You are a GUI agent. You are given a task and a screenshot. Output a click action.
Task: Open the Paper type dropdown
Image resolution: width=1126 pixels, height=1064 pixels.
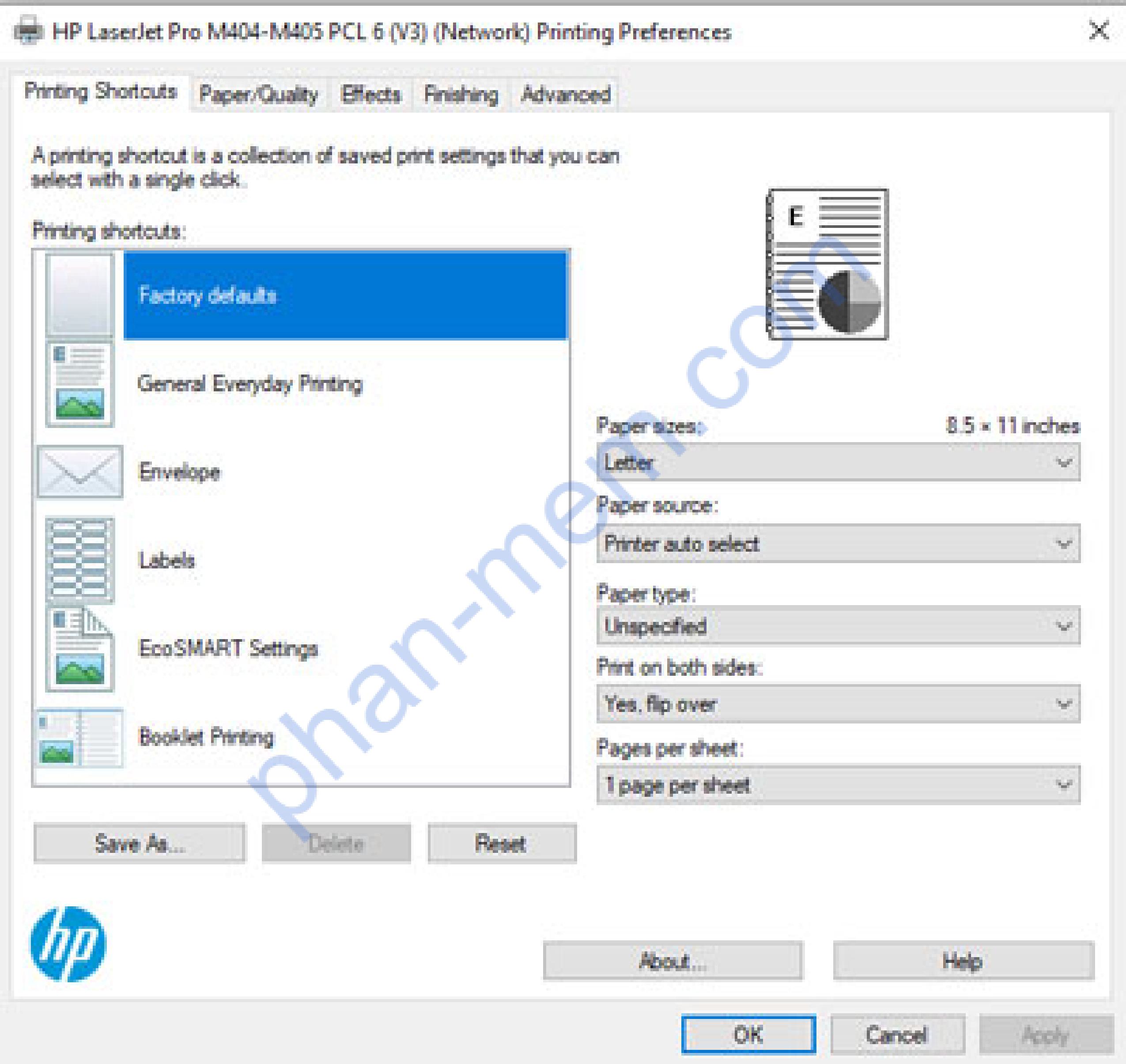click(838, 626)
